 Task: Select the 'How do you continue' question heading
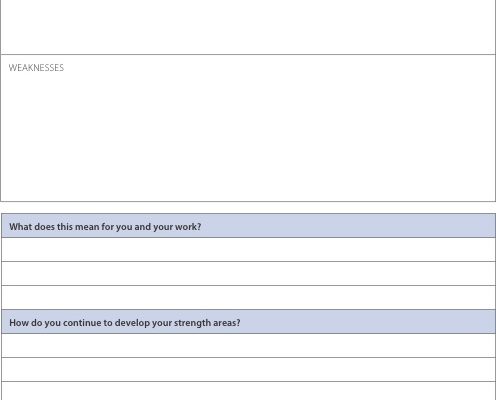[x=125, y=323]
